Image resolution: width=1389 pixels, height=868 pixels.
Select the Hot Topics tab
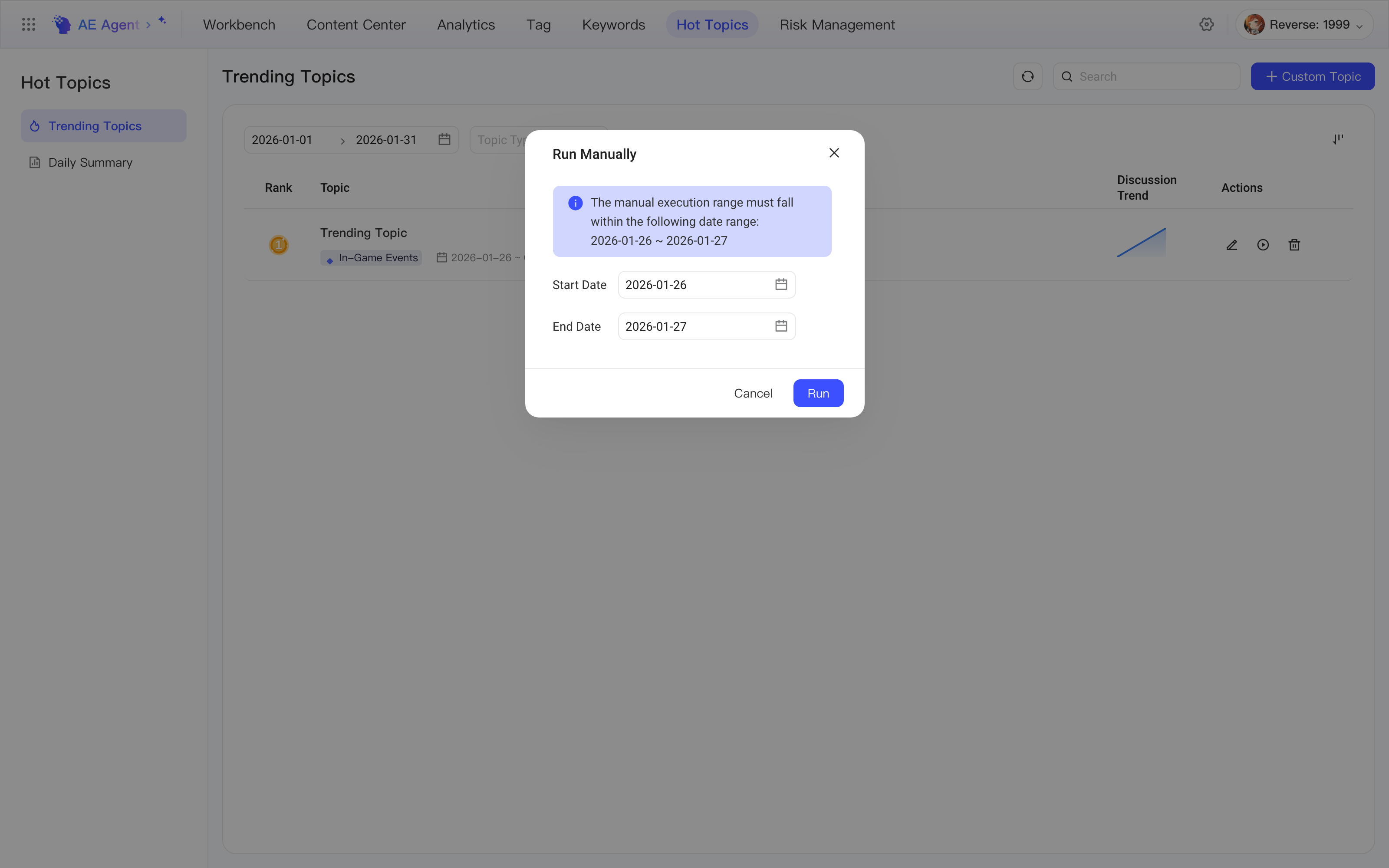[712, 25]
